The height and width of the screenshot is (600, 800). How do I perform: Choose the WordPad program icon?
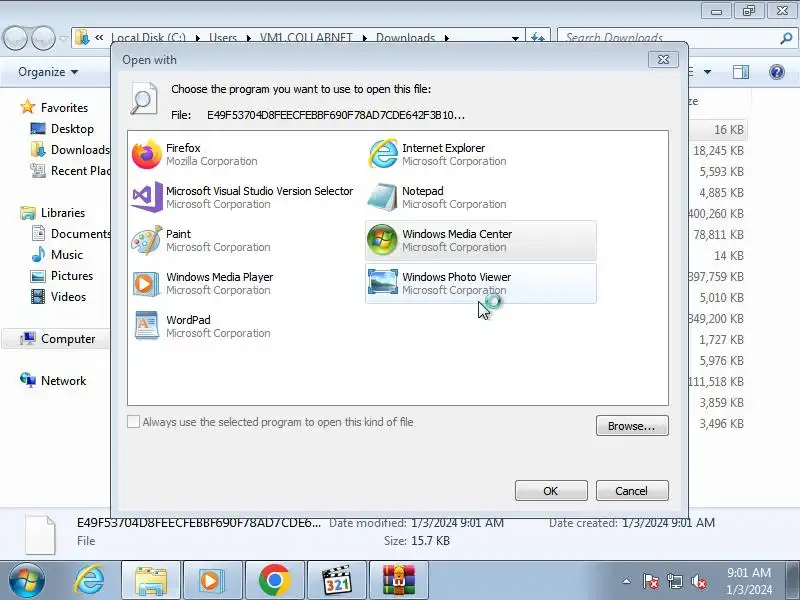(146, 326)
